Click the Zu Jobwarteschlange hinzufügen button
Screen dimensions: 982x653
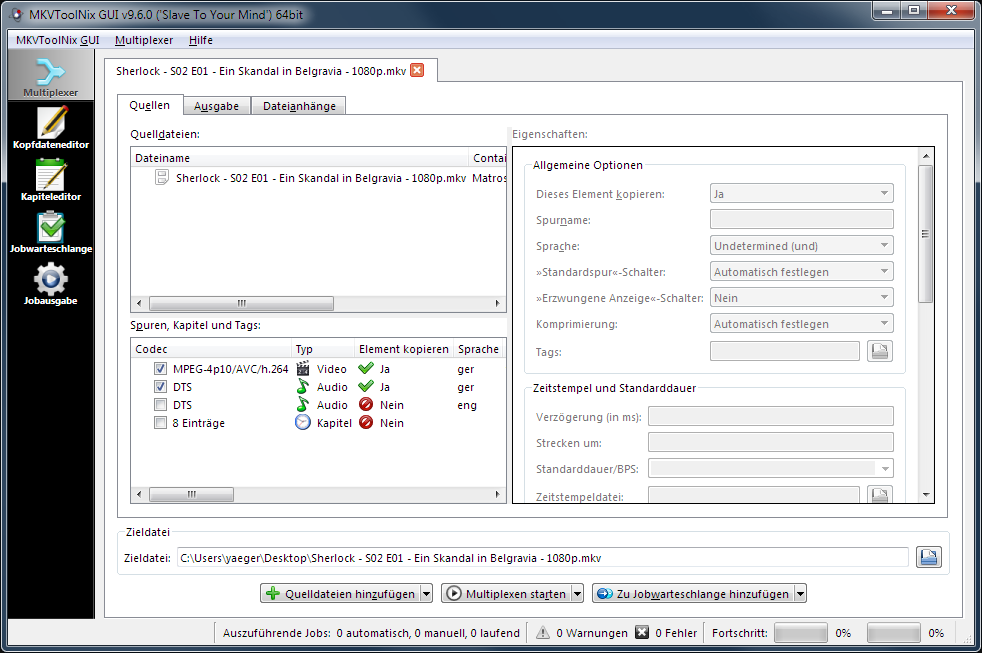pyautogui.click(x=693, y=594)
